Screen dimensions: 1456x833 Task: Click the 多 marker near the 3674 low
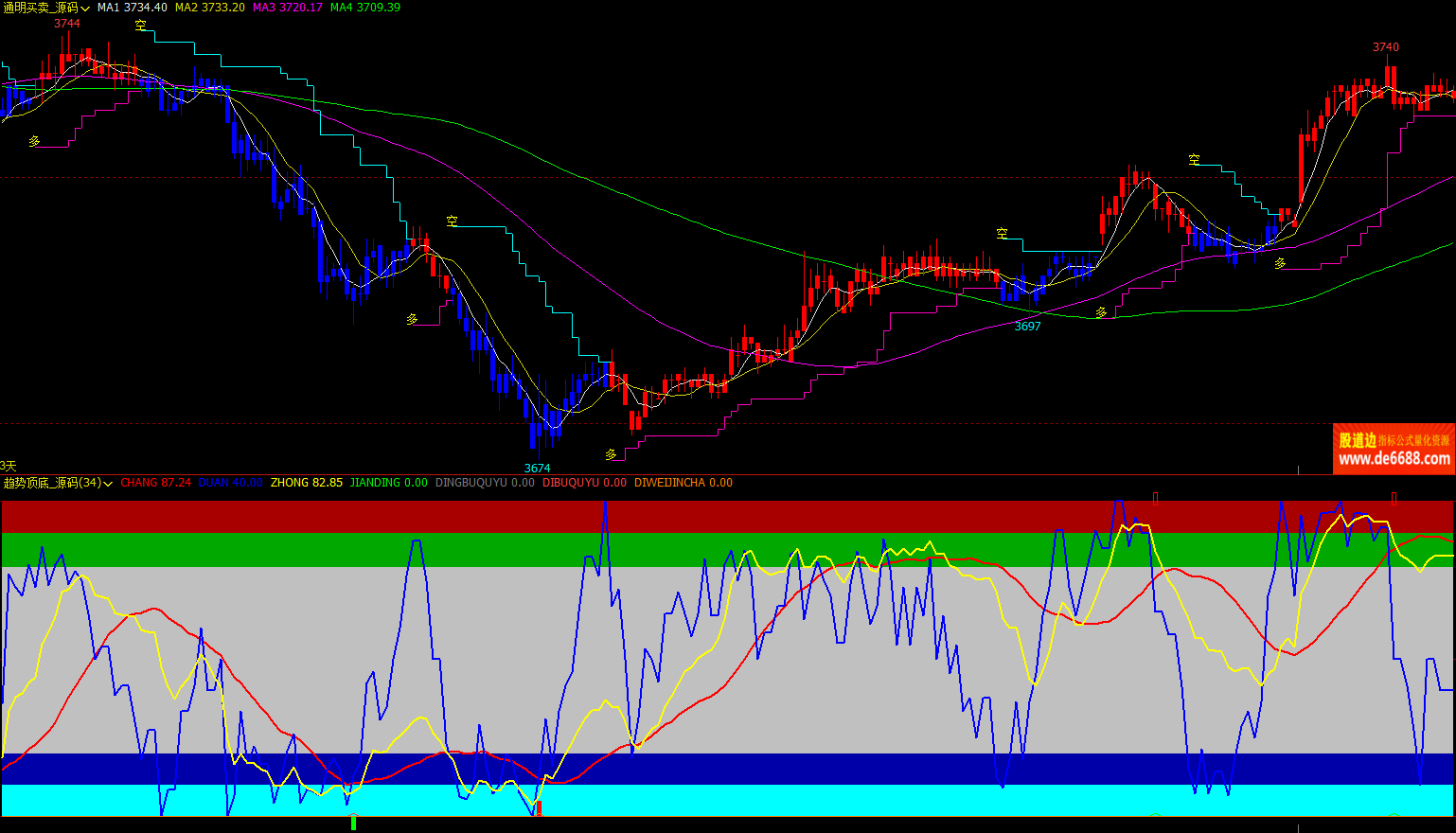[x=612, y=455]
